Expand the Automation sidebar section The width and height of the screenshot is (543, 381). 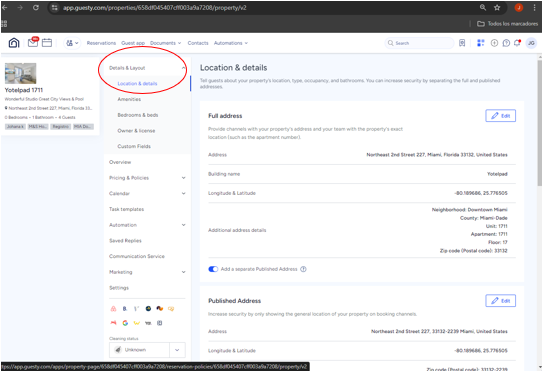pos(148,225)
